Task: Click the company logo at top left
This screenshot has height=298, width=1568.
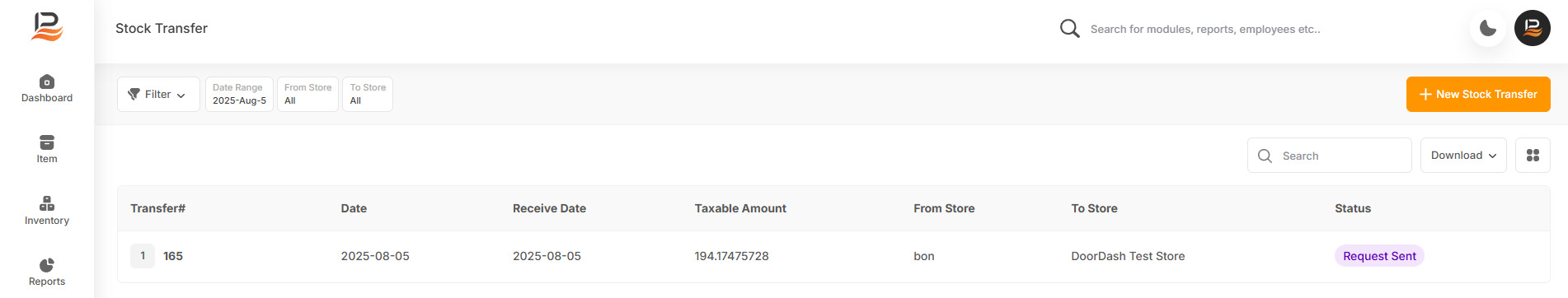Action: click(47, 27)
